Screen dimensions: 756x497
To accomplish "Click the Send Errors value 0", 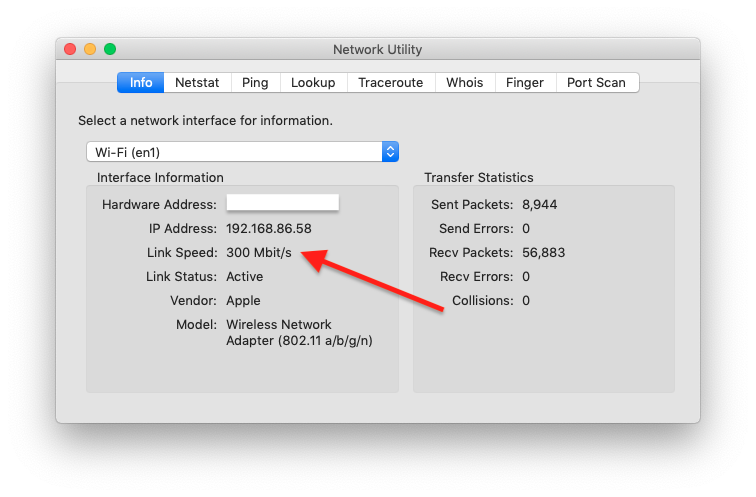I will [526, 228].
